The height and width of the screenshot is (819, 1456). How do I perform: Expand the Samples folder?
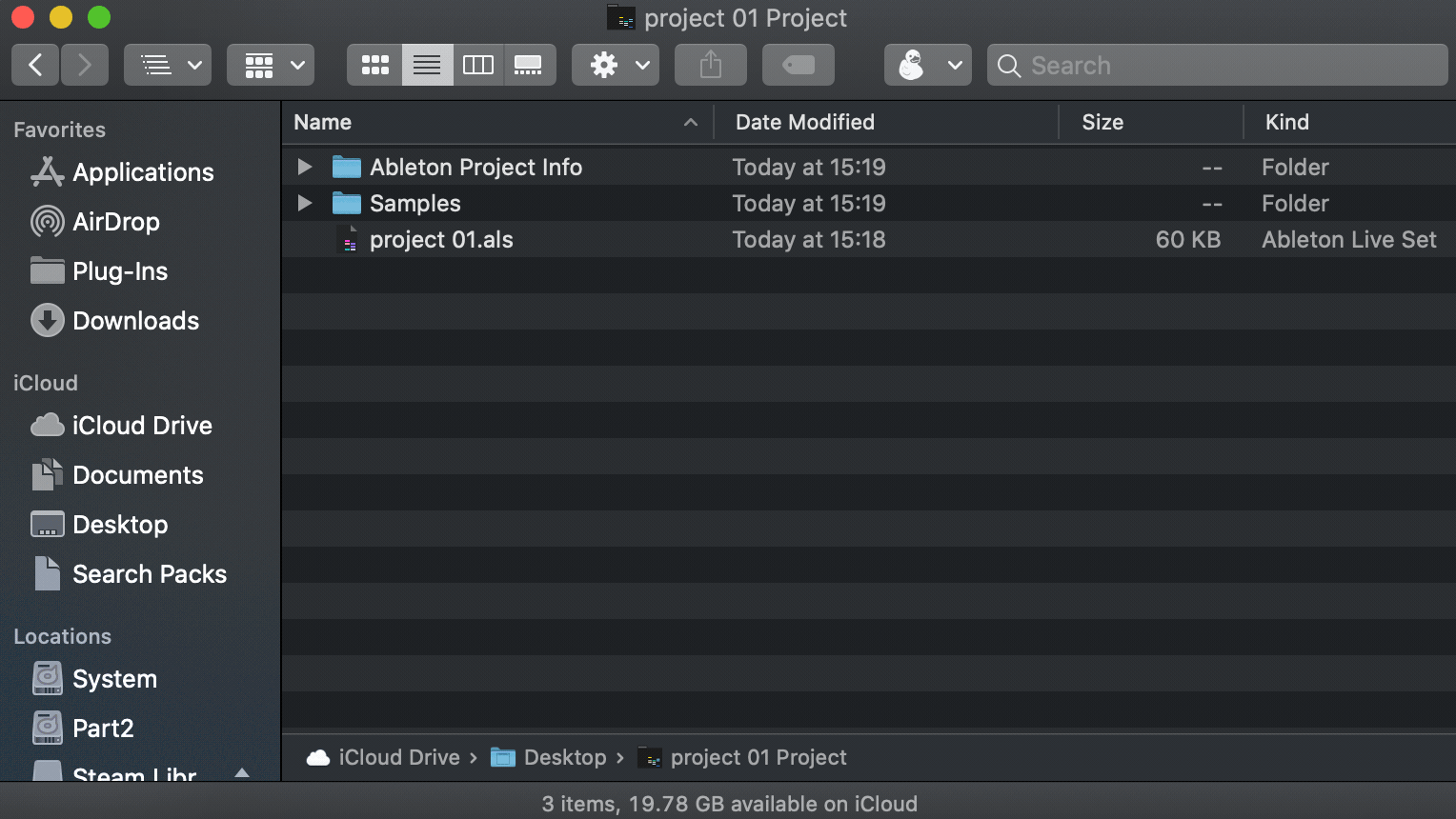tap(305, 204)
